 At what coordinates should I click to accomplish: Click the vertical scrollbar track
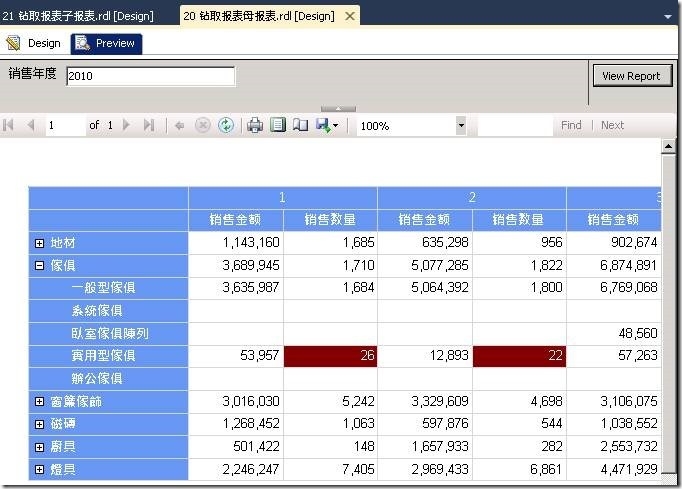pyautogui.click(x=669, y=313)
